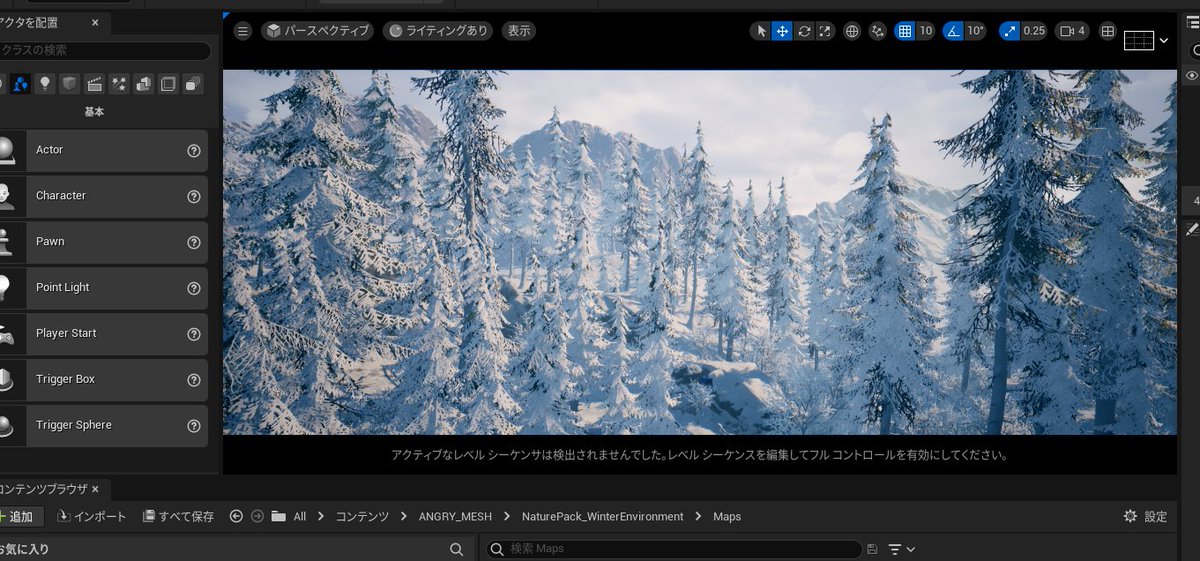Toggle rotation angle snapping
1200x561 pixels.
click(953, 31)
